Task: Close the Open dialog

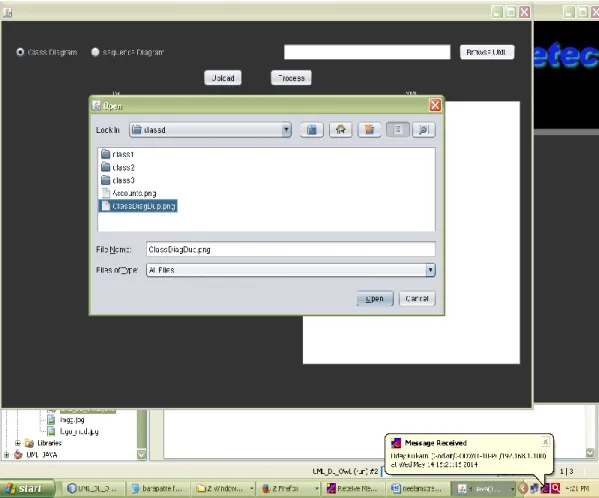Action: click(x=435, y=105)
